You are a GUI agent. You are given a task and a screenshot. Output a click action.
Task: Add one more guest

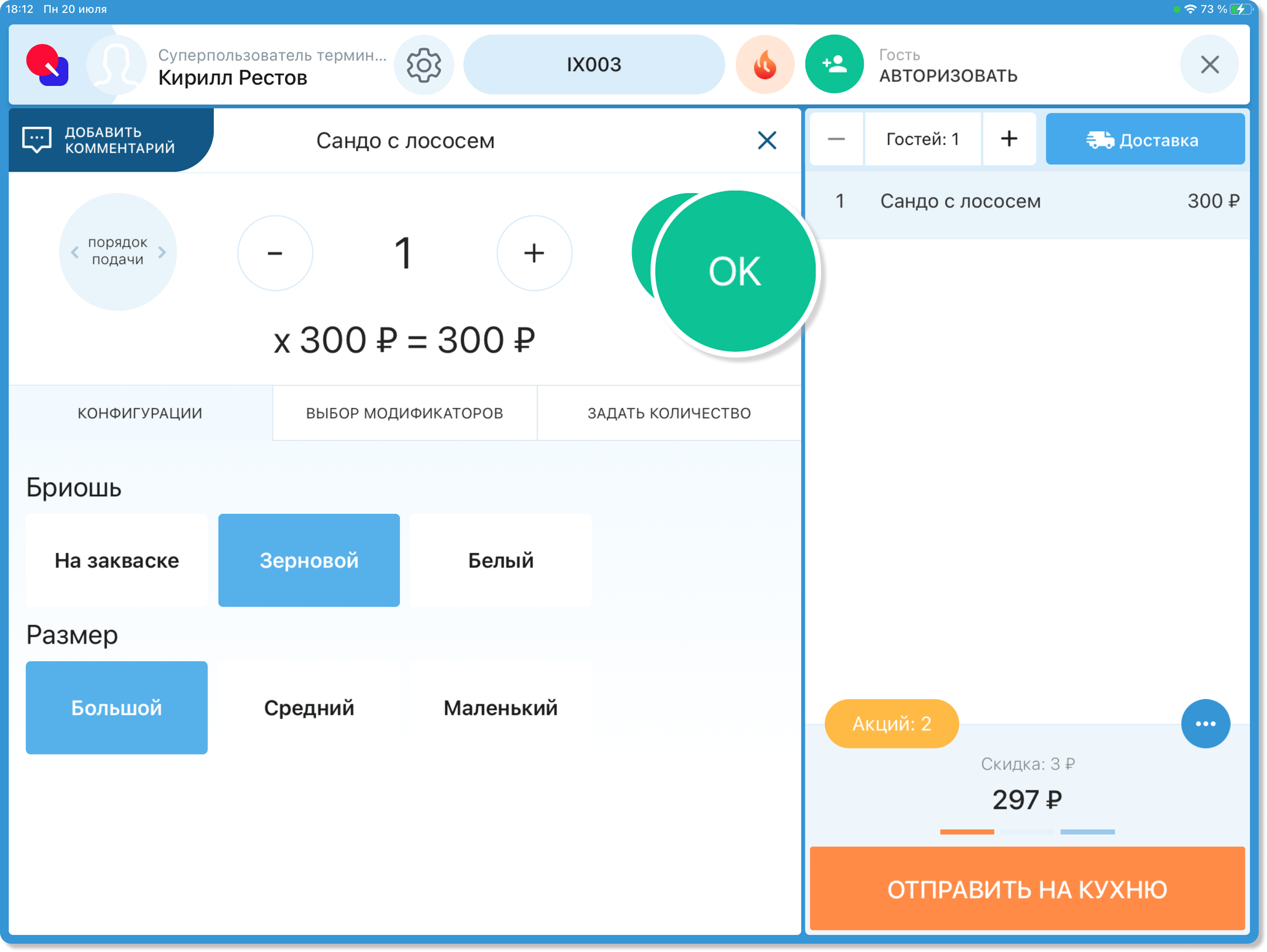click(1009, 139)
